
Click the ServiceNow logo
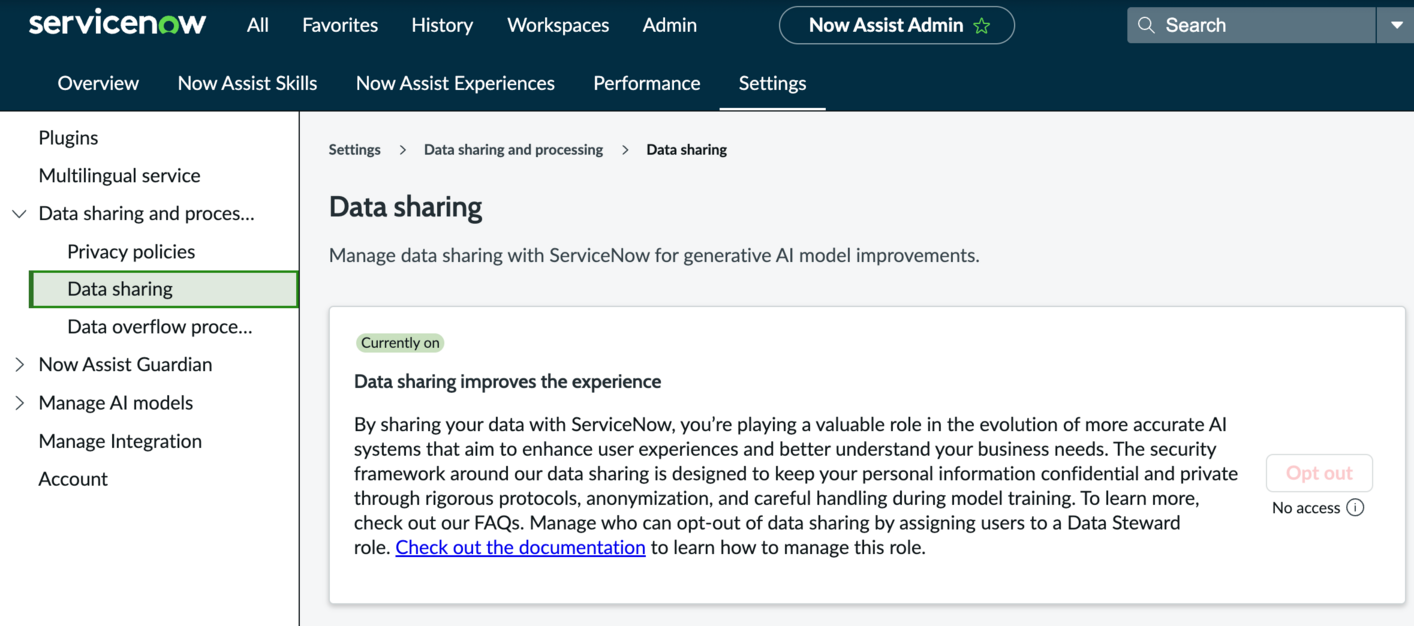click(117, 23)
